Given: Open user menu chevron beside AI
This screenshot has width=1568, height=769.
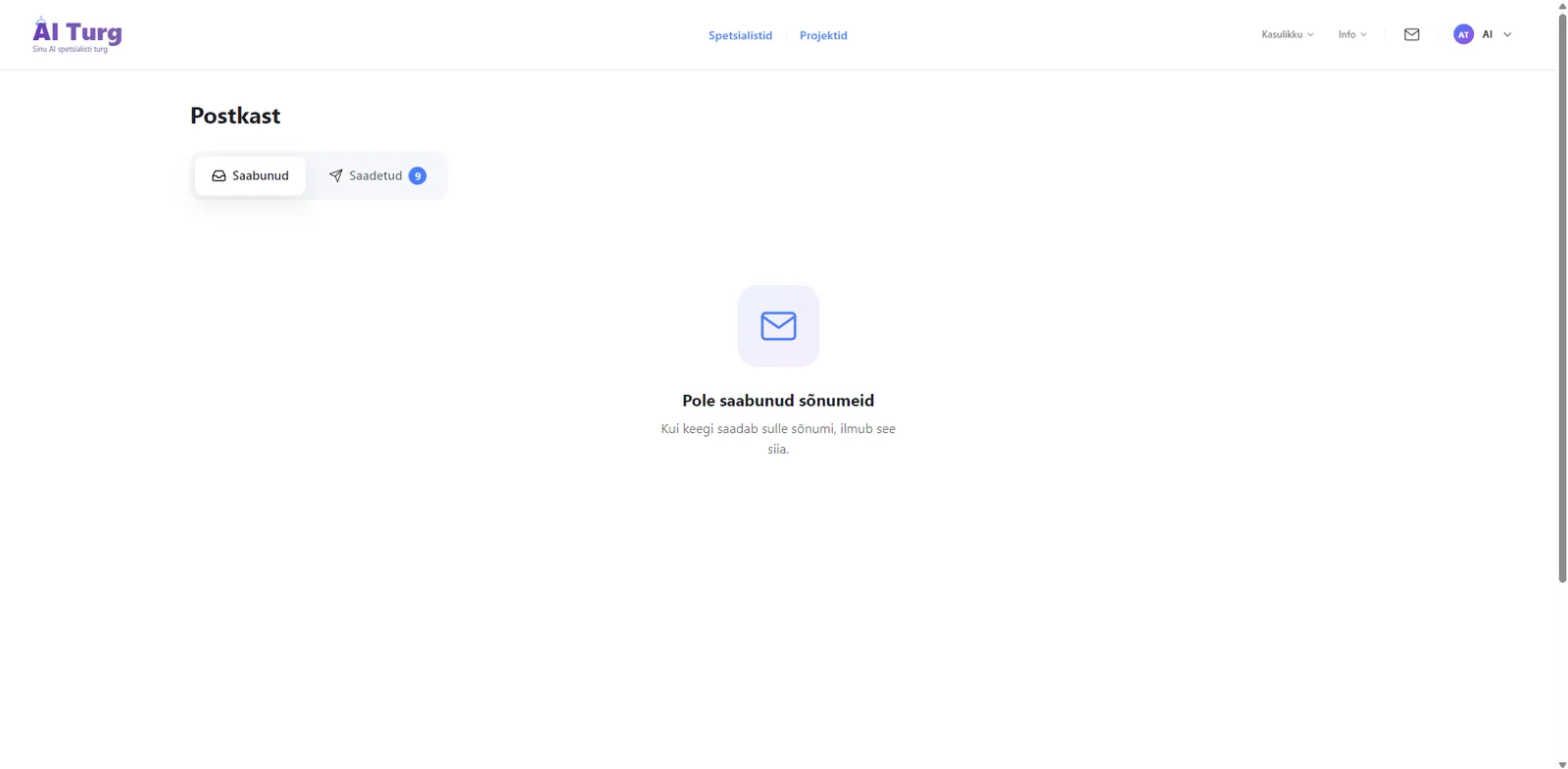Looking at the screenshot, I should [x=1507, y=34].
